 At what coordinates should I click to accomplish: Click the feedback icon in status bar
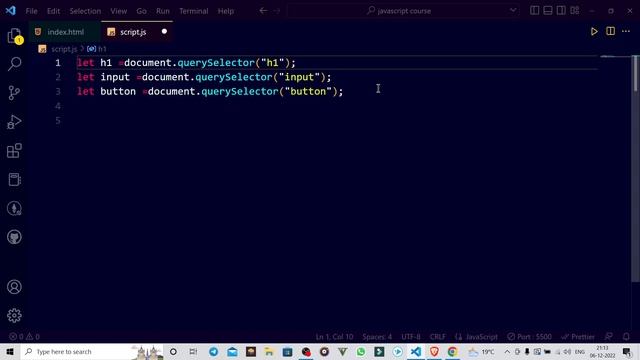[609, 337]
